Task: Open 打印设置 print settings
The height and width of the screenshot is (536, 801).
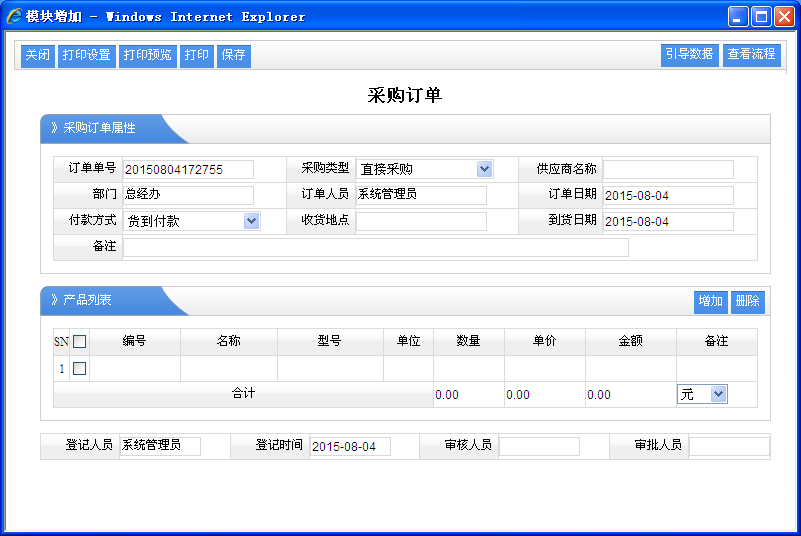Action: [x=86, y=55]
